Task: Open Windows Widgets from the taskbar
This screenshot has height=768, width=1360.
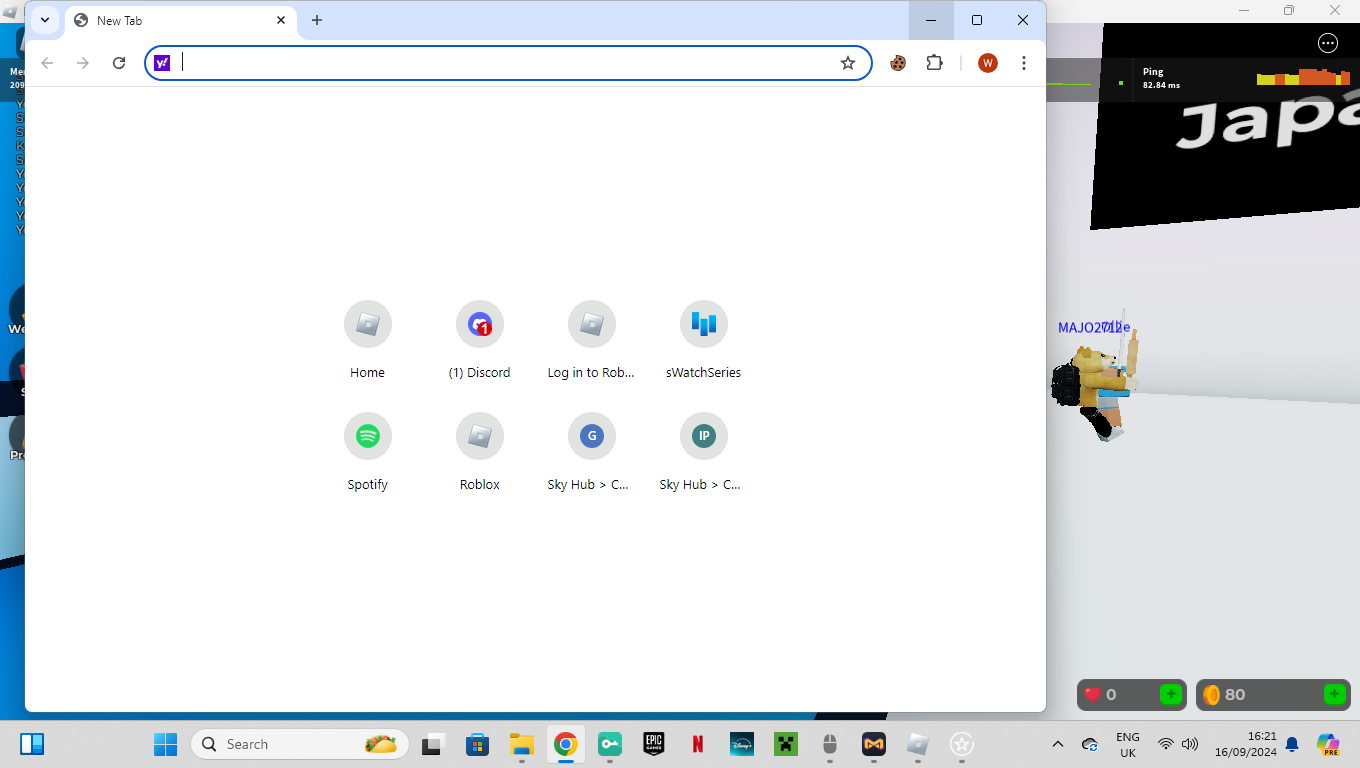Action: coord(32,744)
